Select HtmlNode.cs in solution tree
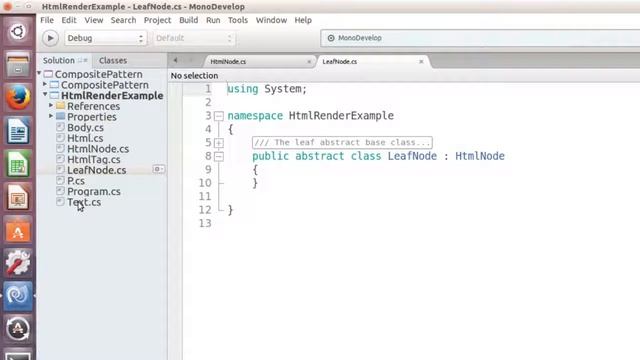This screenshot has width=640, height=360. click(x=98, y=149)
